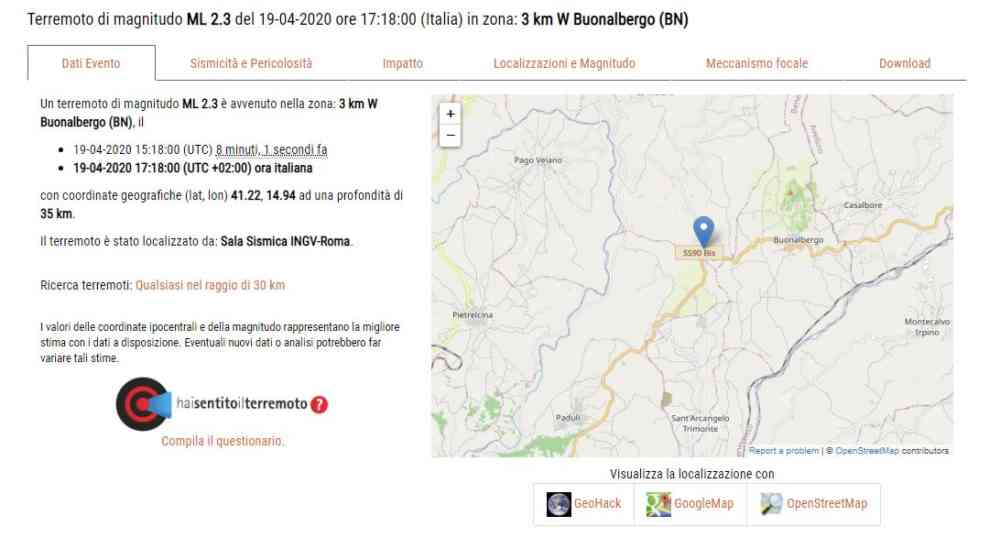Click Buonalbergo town label on map
The height and width of the screenshot is (538, 1000).
coord(798,240)
